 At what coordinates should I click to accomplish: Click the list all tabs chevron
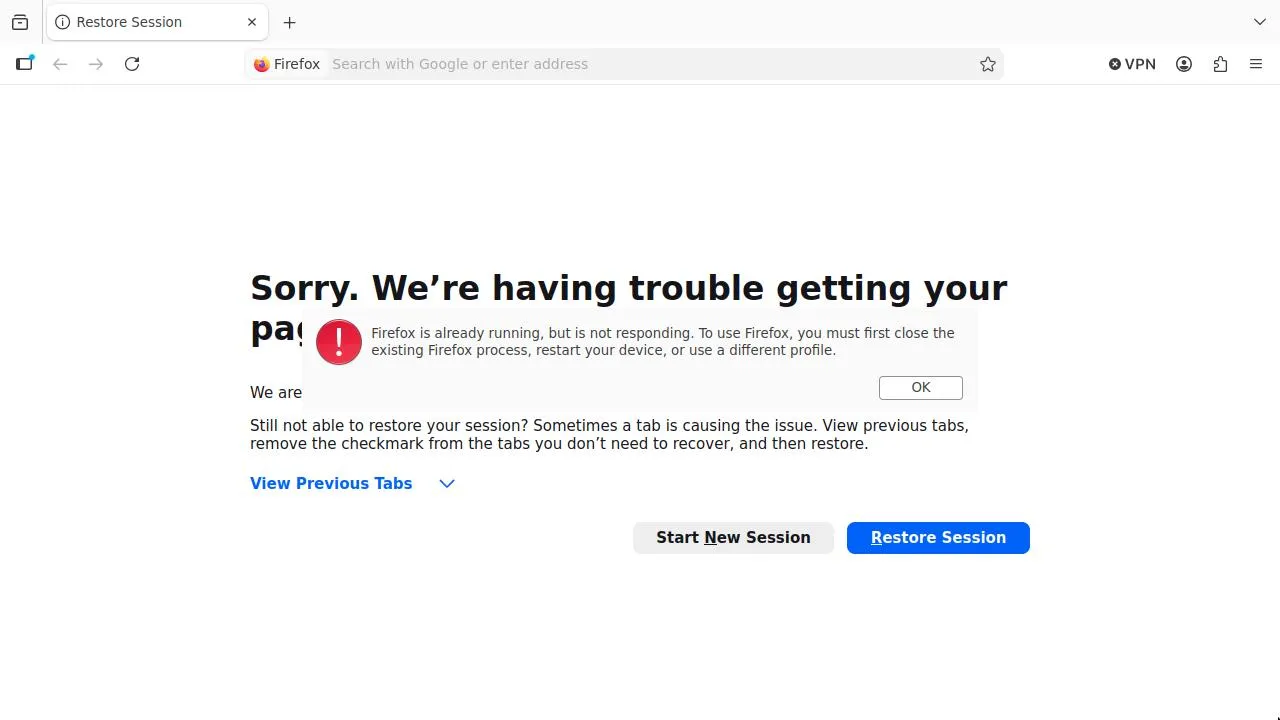[x=1259, y=22]
